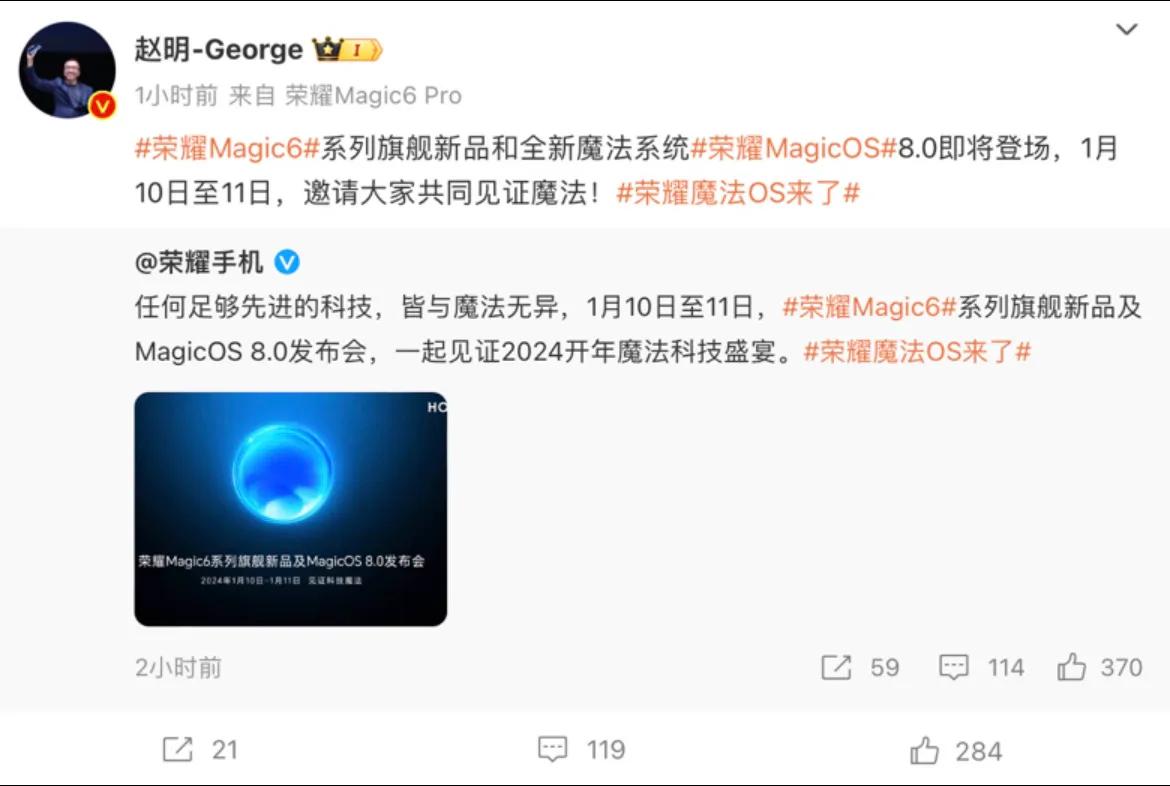The height and width of the screenshot is (786, 1170).
Task: Open the first #荣耀Magic6# hashtag in the post
Action: tap(227, 148)
